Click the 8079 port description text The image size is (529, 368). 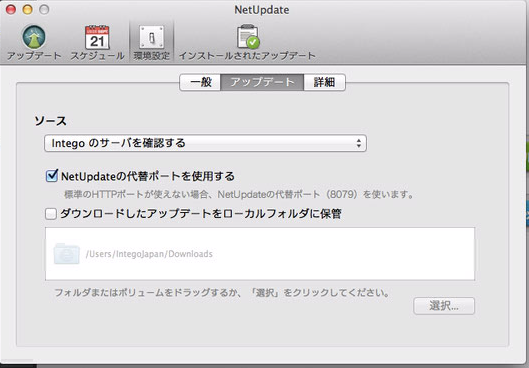click(x=239, y=195)
